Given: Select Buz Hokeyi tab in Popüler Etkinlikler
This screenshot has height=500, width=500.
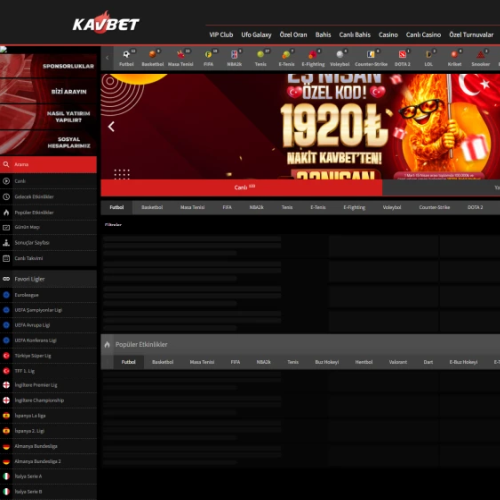Looking at the screenshot, I should 327,362.
